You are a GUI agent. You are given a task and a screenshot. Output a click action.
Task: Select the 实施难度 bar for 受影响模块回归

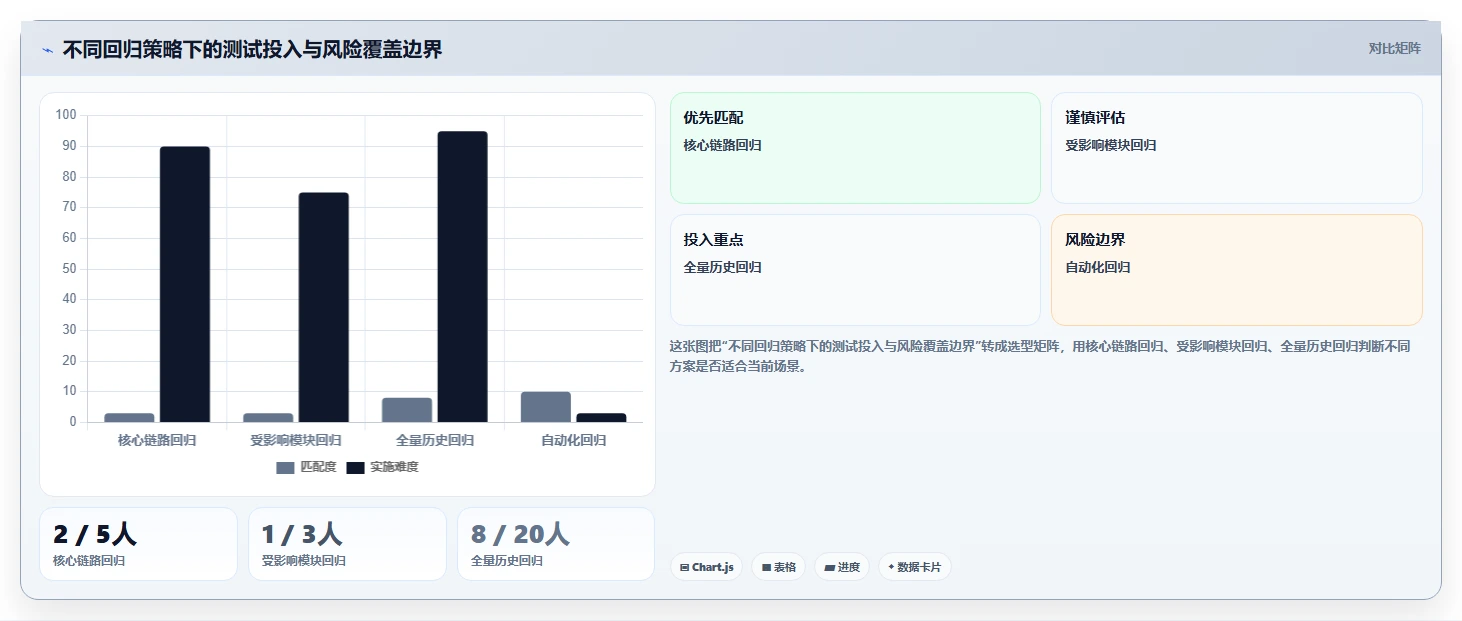click(324, 307)
